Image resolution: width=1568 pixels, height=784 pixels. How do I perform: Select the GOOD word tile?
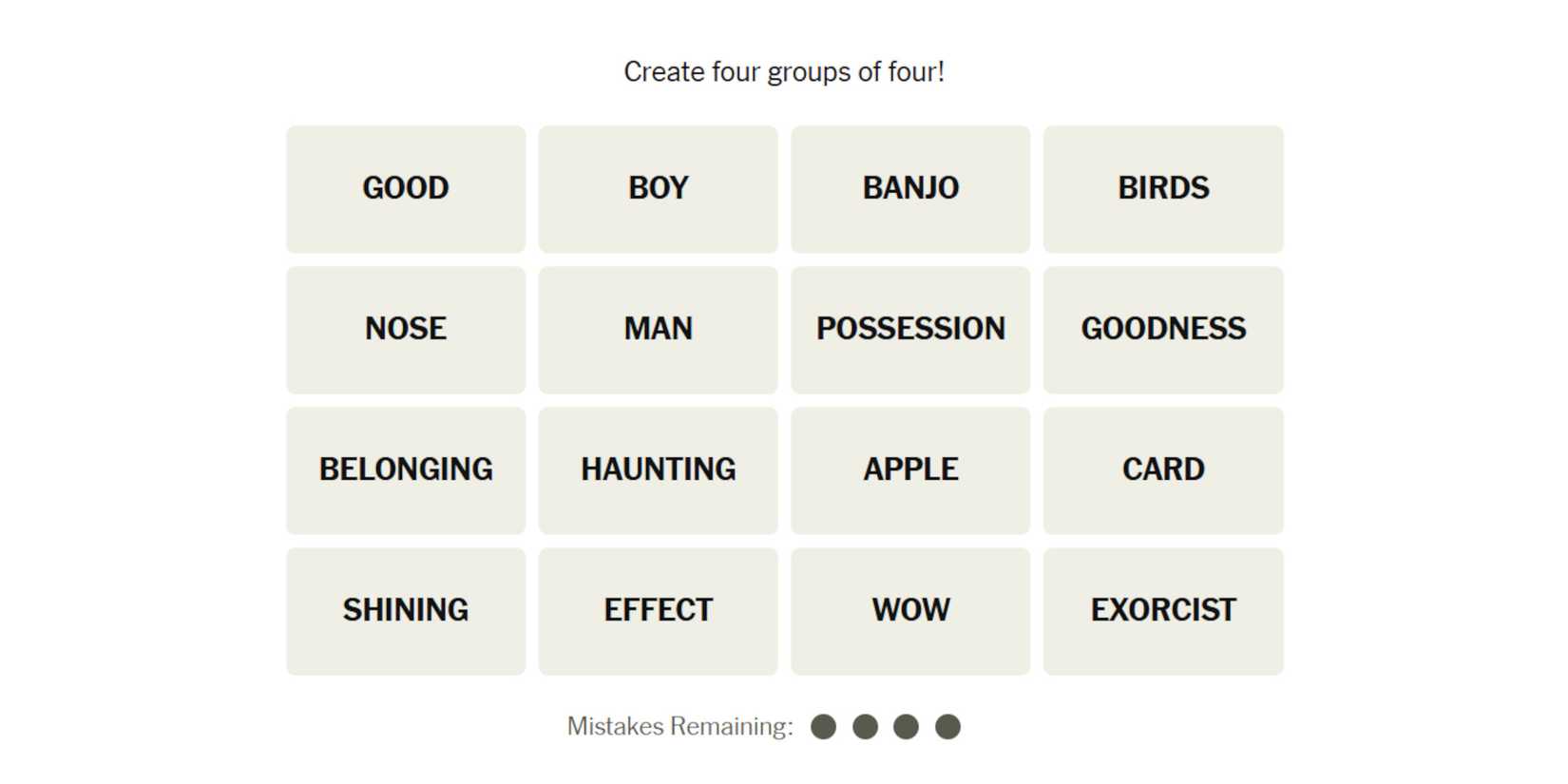click(x=406, y=188)
